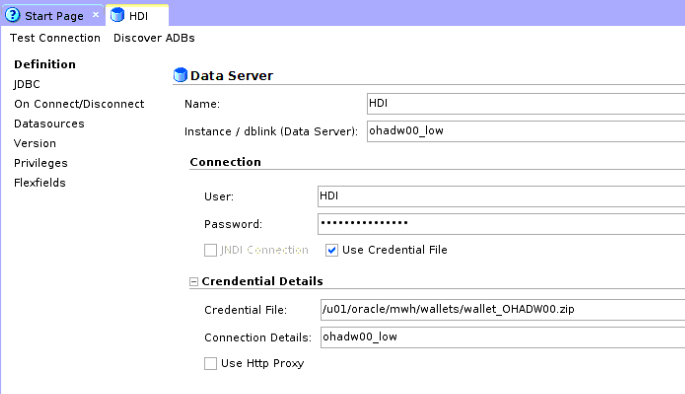Open the Flexfields section
Screen dimensions: 685x394
(x=40, y=183)
